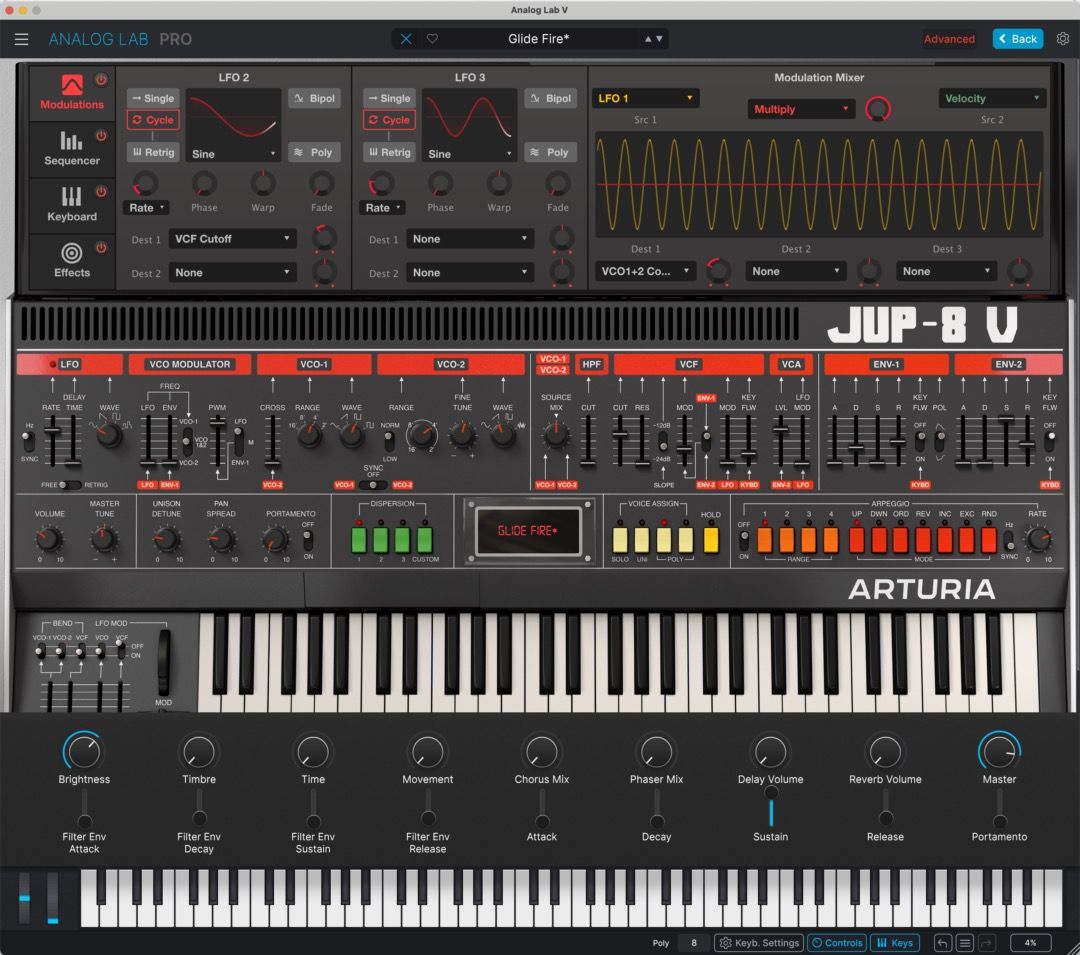Switch to the Keyboard tab
Image resolution: width=1080 pixels, height=955 pixels.
point(72,204)
